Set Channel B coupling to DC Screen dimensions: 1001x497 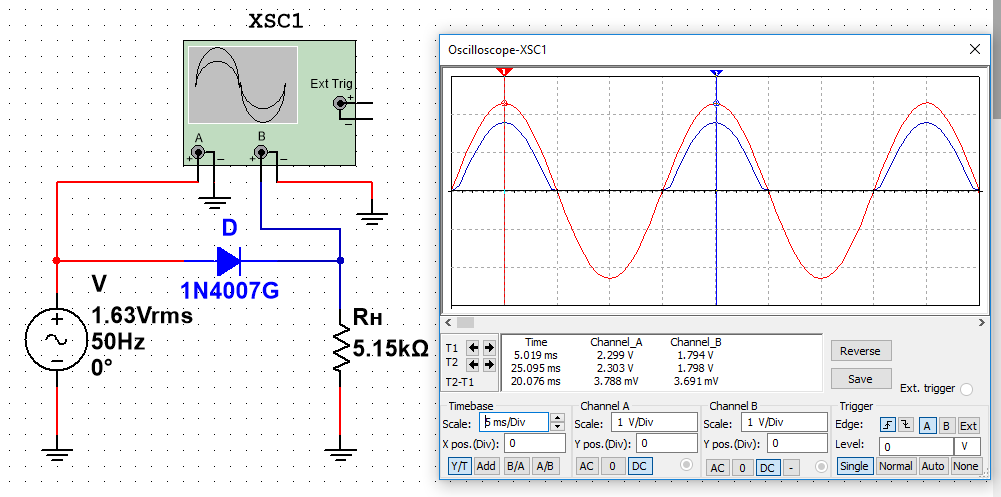point(767,468)
